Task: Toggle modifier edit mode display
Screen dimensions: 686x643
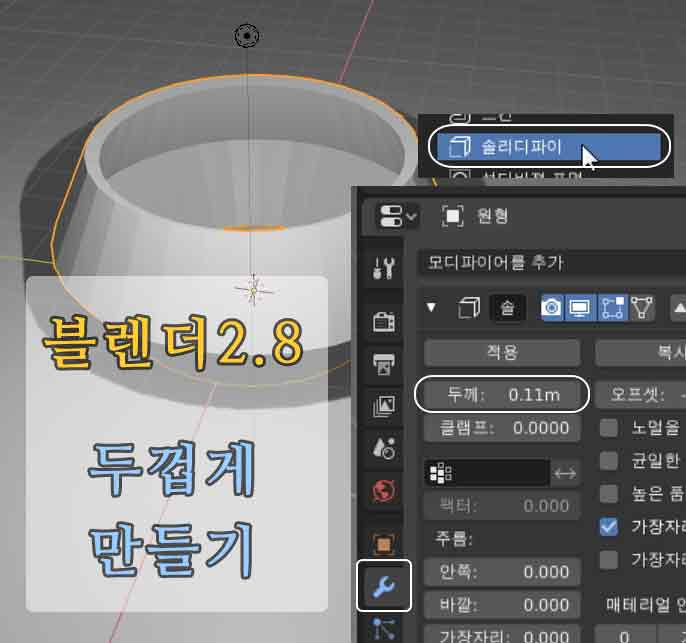Action: [x=612, y=308]
